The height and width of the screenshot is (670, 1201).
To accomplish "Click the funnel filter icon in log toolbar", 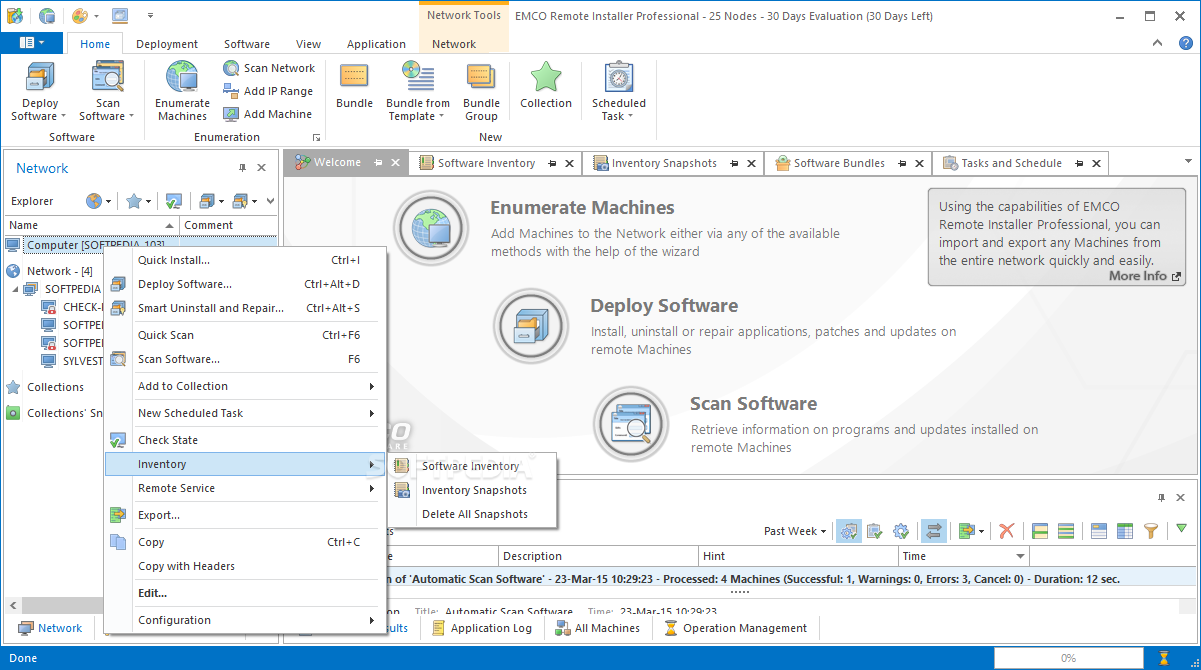I will pyautogui.click(x=1151, y=531).
